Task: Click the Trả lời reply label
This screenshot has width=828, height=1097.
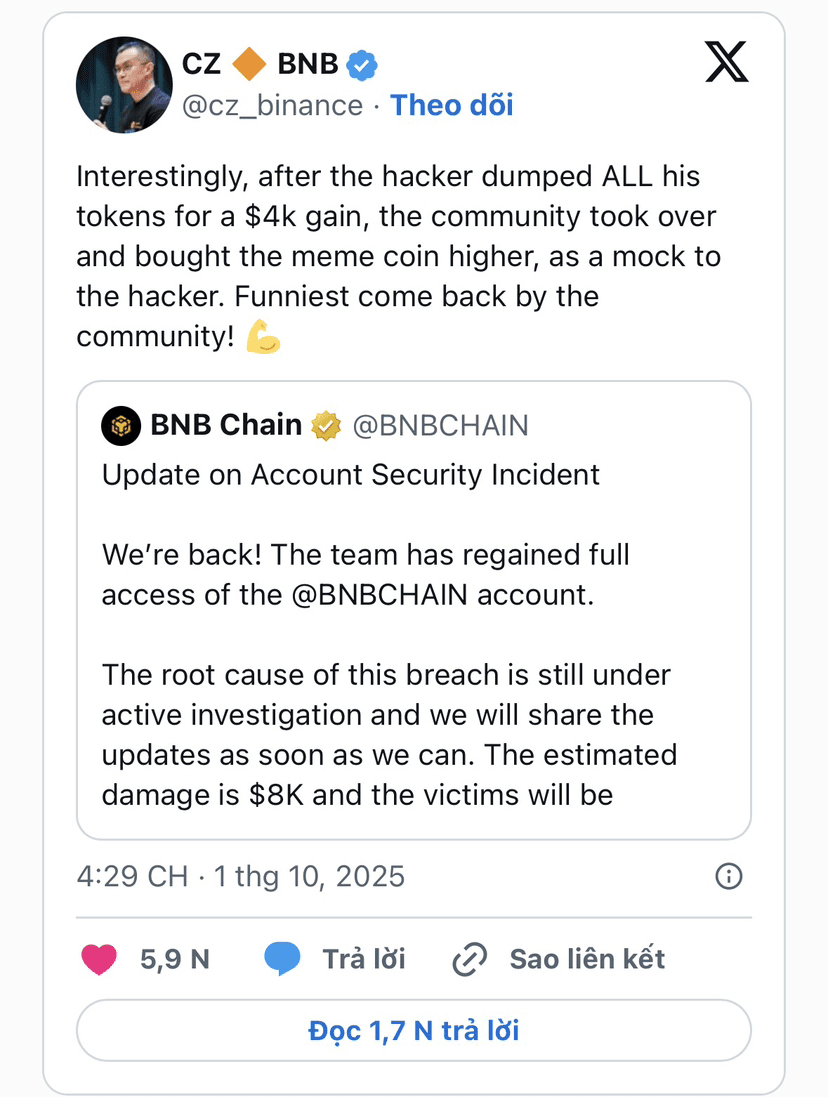Action: click(x=364, y=959)
